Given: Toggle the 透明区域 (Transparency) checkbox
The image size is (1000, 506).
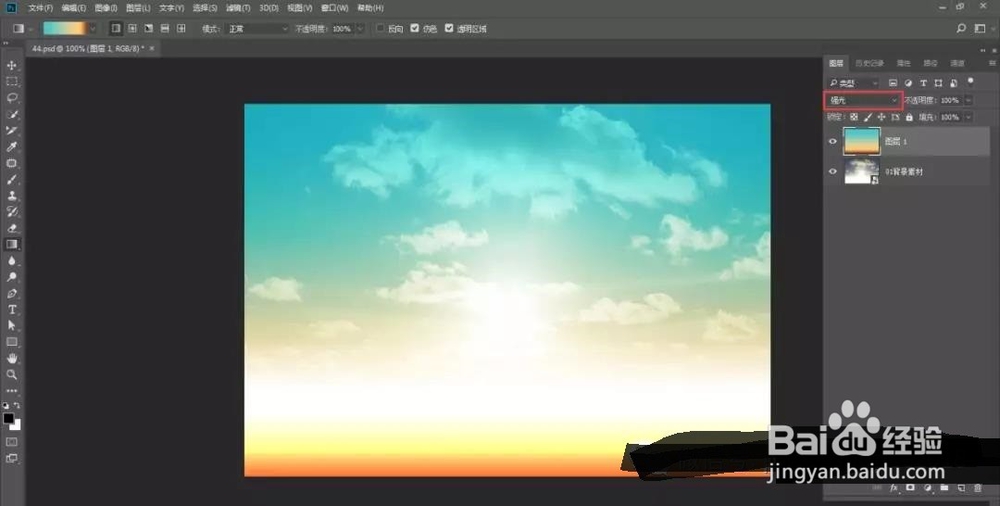Looking at the screenshot, I should pyautogui.click(x=449, y=29).
